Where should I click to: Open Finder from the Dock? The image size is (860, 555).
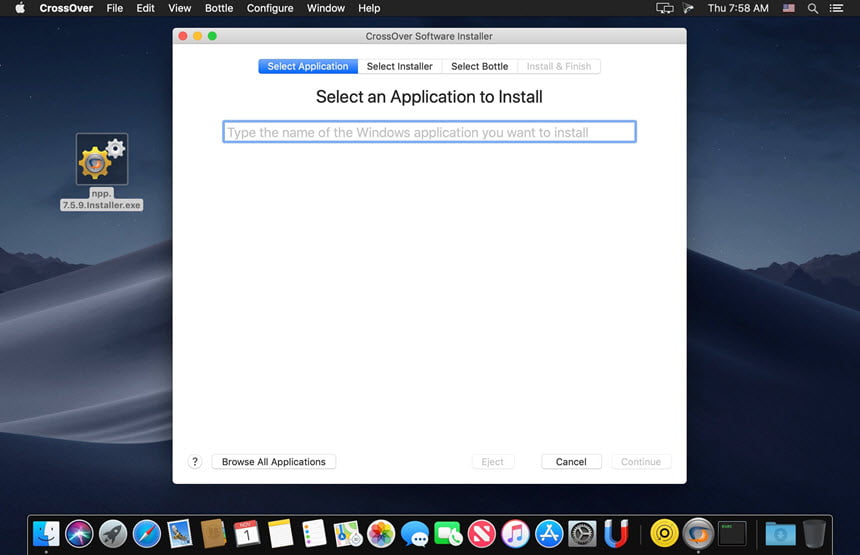pyautogui.click(x=46, y=533)
